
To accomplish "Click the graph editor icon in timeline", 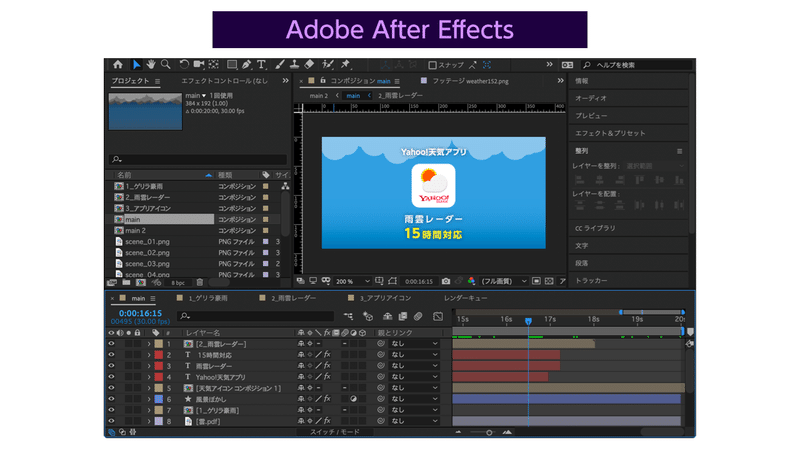I will click(x=438, y=316).
